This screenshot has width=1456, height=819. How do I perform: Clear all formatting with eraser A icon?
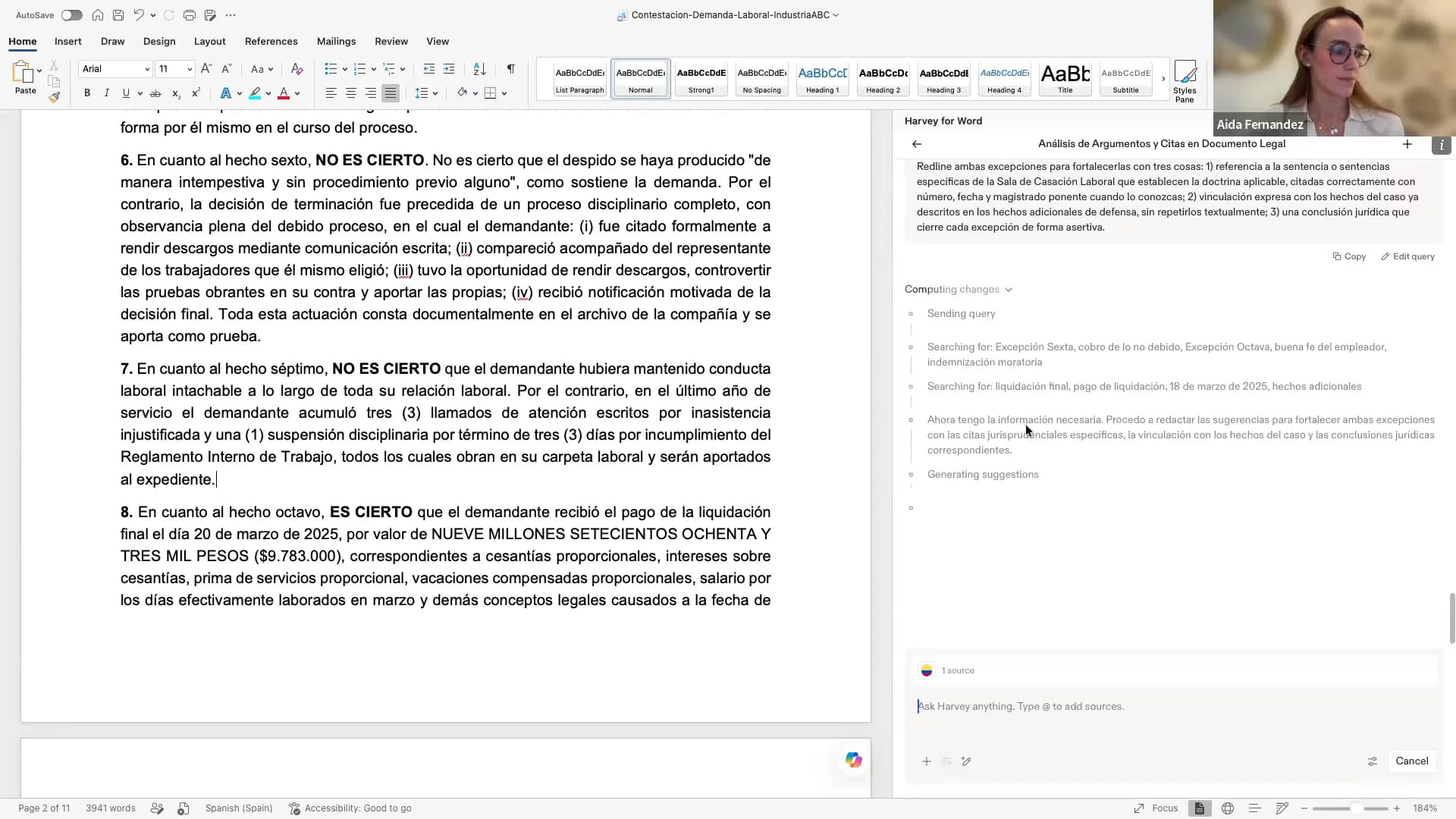point(297,69)
